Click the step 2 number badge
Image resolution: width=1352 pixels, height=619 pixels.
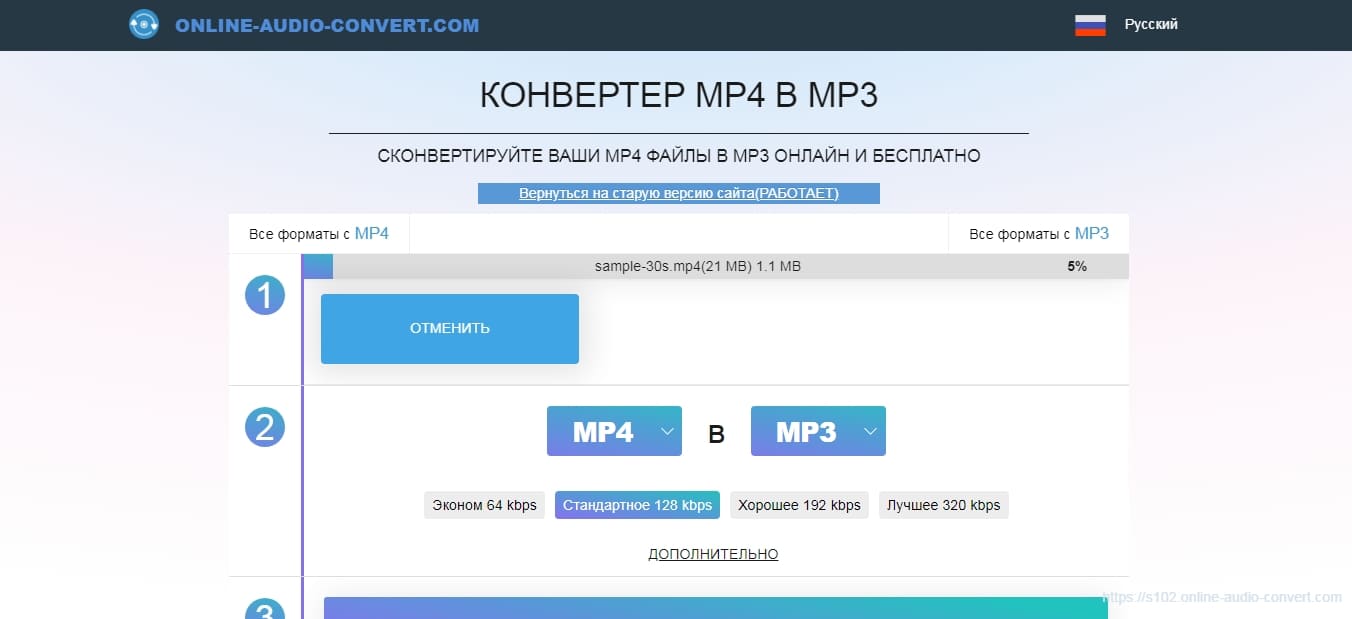click(265, 426)
